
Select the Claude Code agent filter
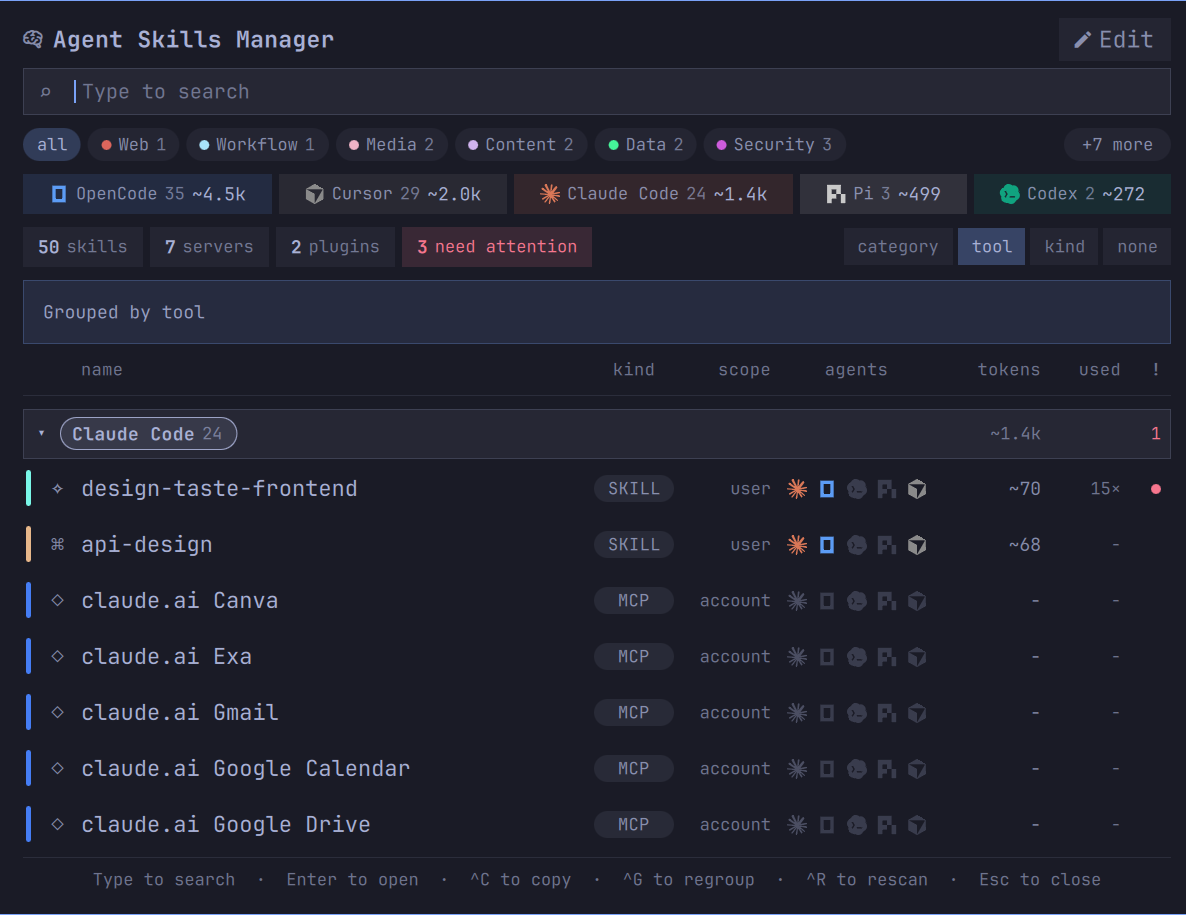653,194
